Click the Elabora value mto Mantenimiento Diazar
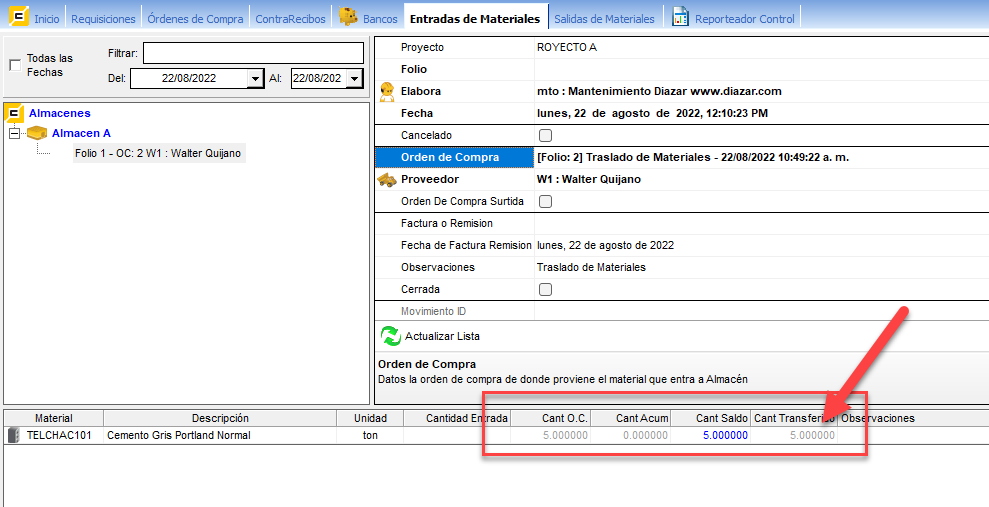Viewport: 989px width, 507px height. 659,91
